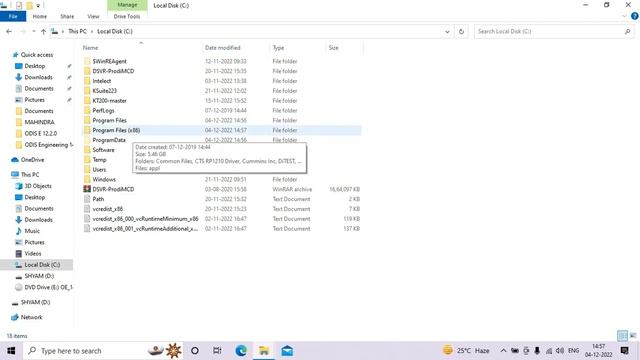Expand the ribbon chevron
Screen dimensions: 640x360
pos(624,16)
